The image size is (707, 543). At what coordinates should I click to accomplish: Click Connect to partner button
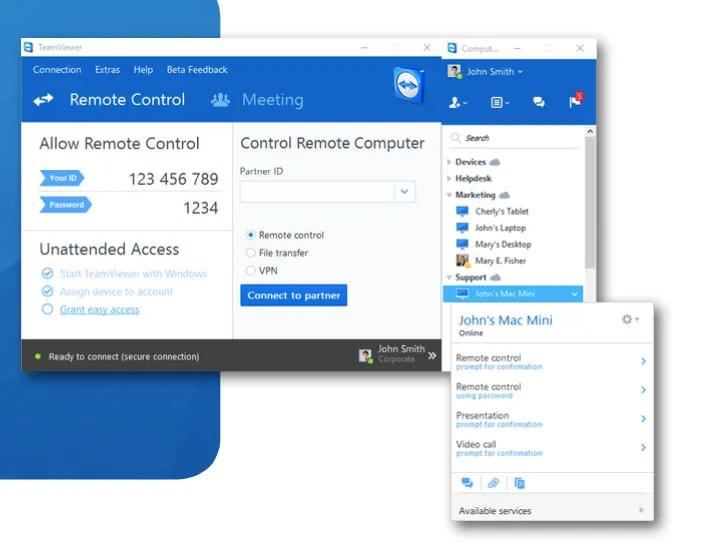tap(294, 295)
